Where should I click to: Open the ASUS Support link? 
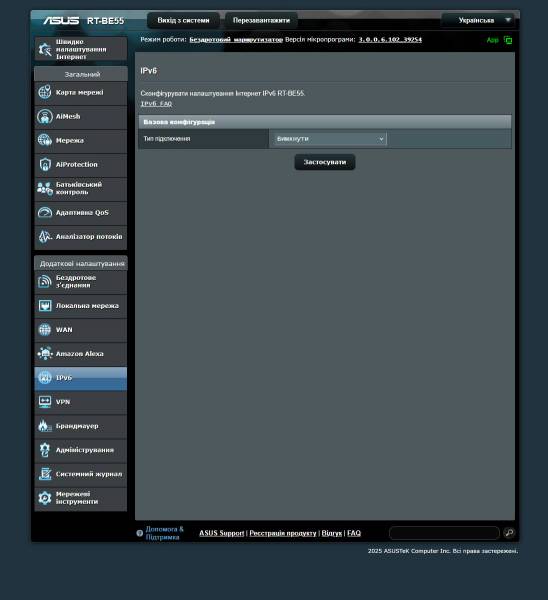point(222,533)
